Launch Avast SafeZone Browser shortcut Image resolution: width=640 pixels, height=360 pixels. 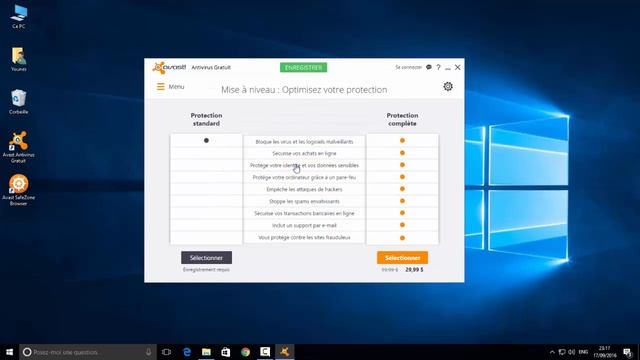[18, 190]
